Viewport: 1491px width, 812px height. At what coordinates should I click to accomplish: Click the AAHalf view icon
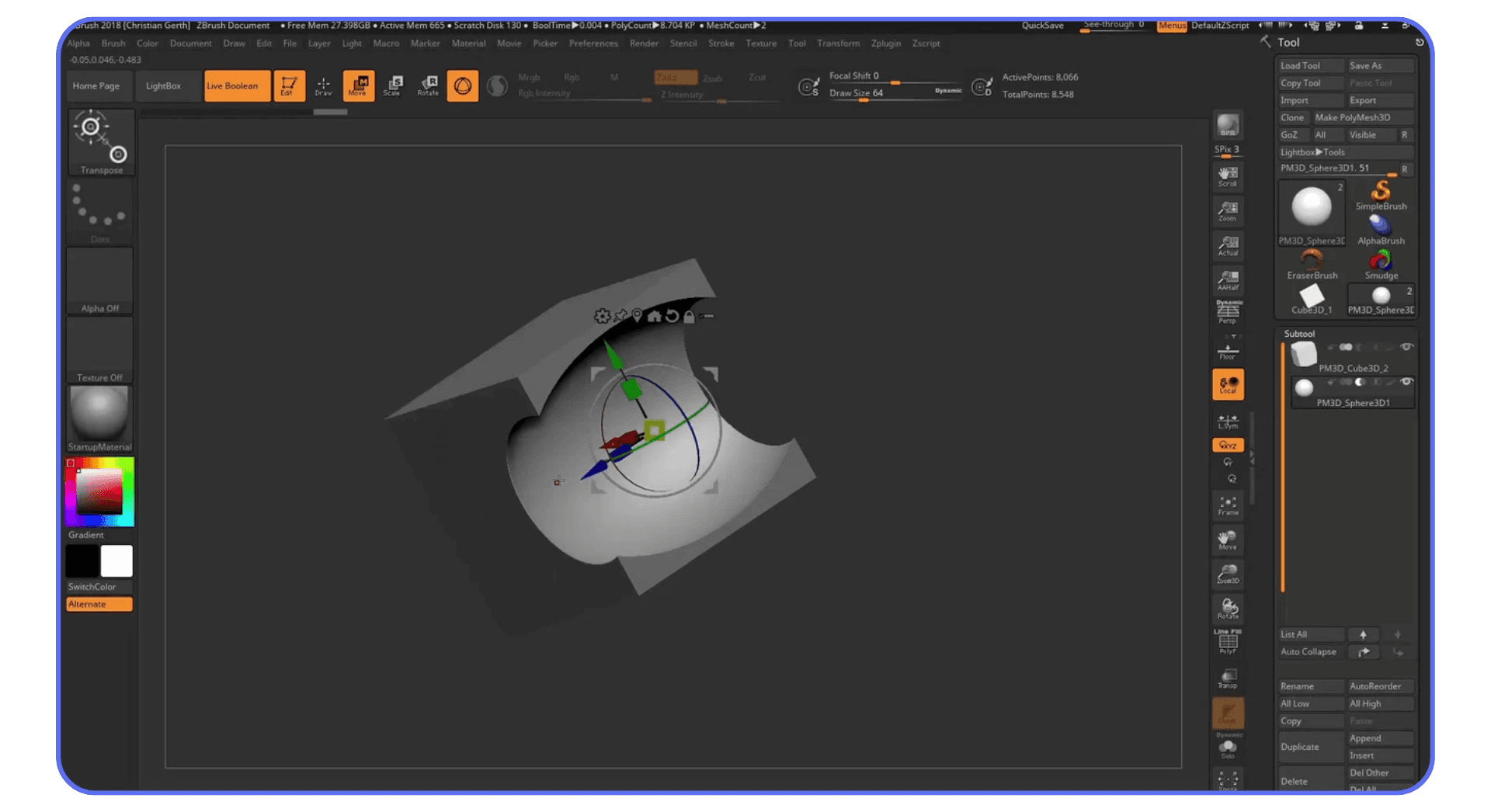pyautogui.click(x=1228, y=280)
